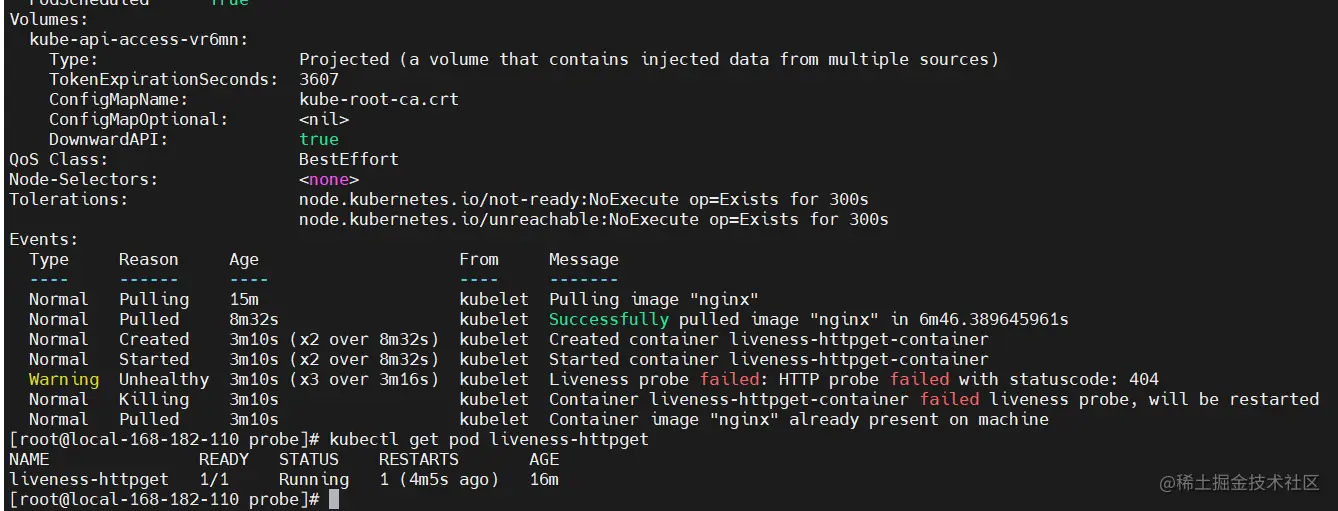Click the 'Killing' event reason
The height and width of the screenshot is (511, 1338).
[x=154, y=399]
